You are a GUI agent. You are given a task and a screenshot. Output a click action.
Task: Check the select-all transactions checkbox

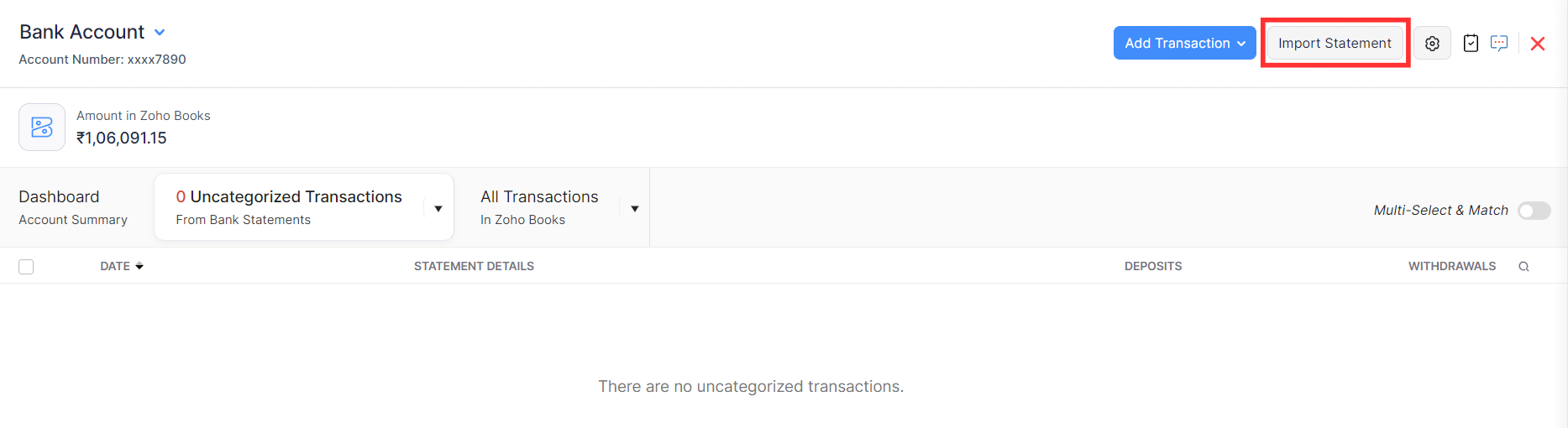point(26,267)
